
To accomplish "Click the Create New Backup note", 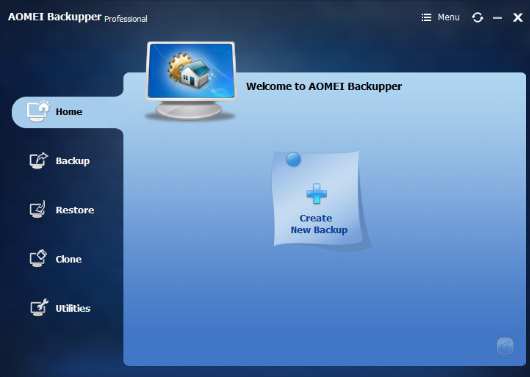I will (317, 199).
